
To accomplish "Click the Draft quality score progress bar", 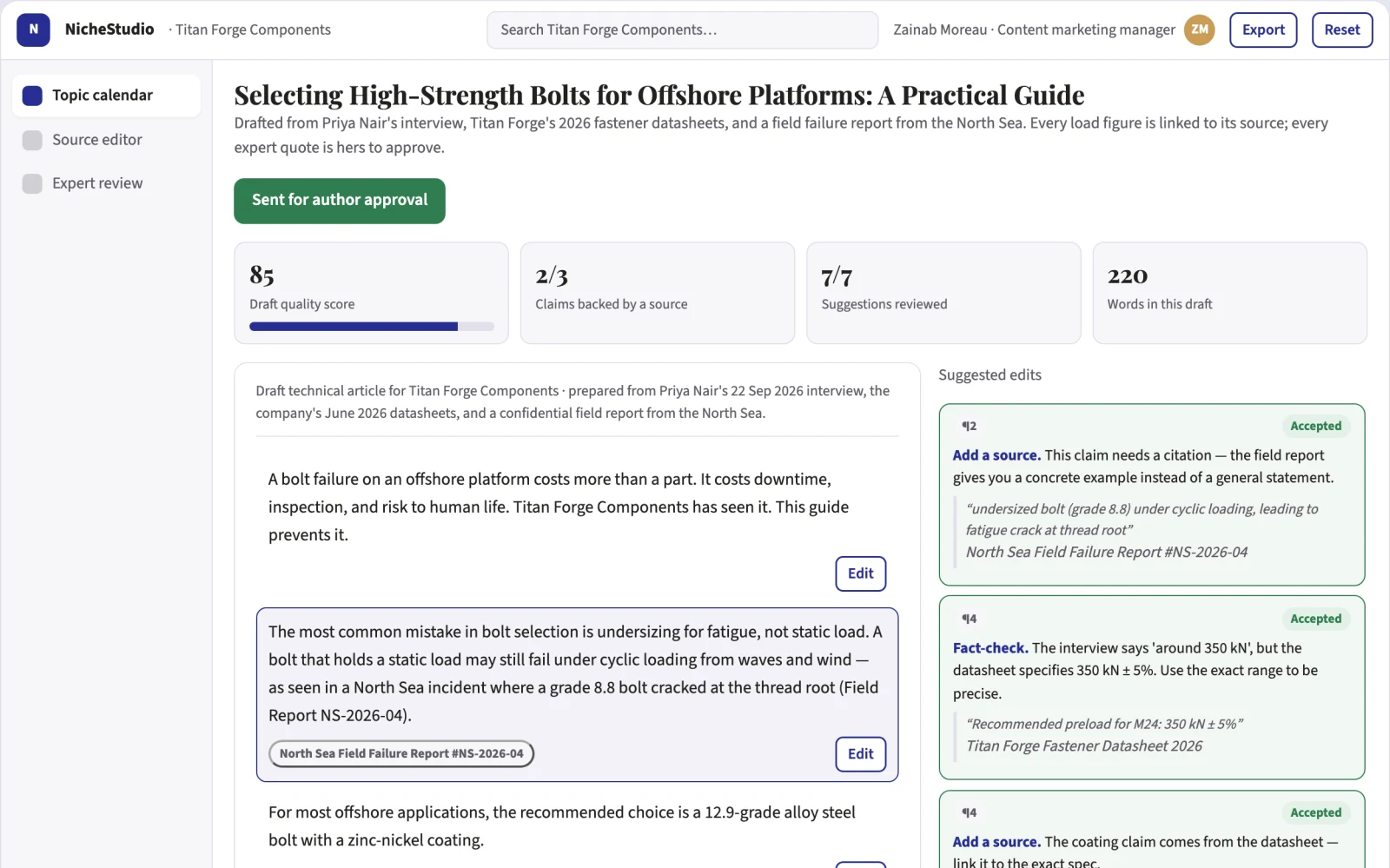I will 372,327.
